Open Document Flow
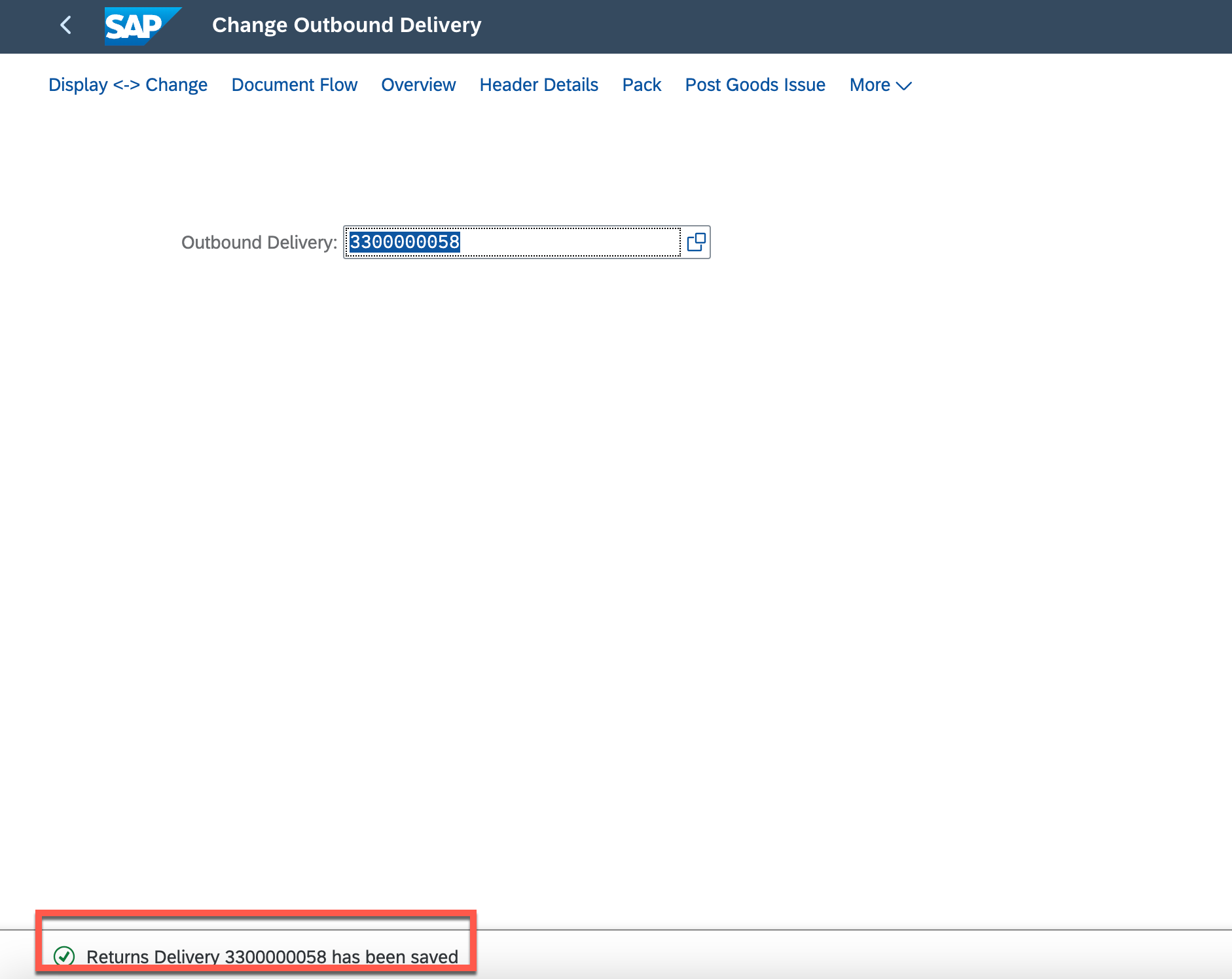This screenshot has width=1232, height=979. 294,85
